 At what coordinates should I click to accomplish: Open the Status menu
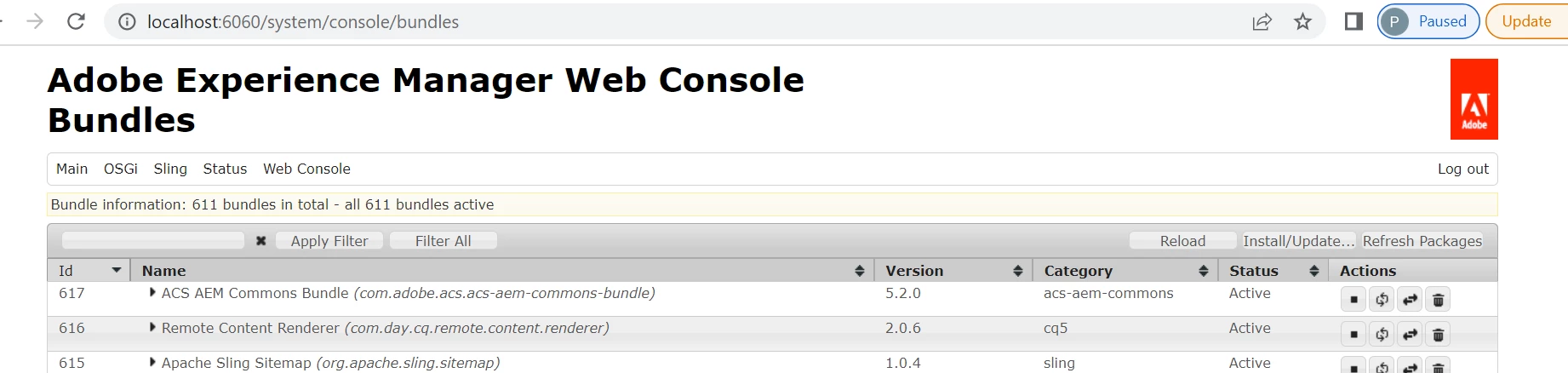(x=225, y=169)
